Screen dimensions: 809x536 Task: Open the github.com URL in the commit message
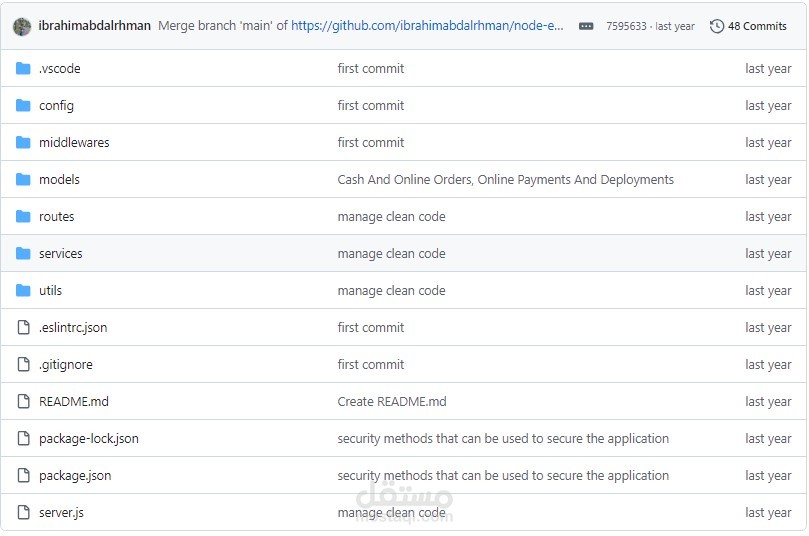click(x=427, y=26)
